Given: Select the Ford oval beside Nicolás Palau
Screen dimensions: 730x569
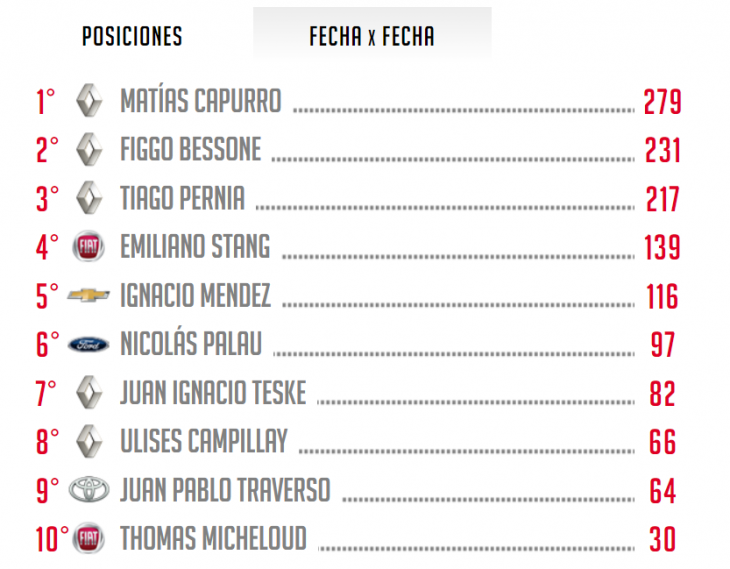Looking at the screenshot, I should tap(88, 345).
